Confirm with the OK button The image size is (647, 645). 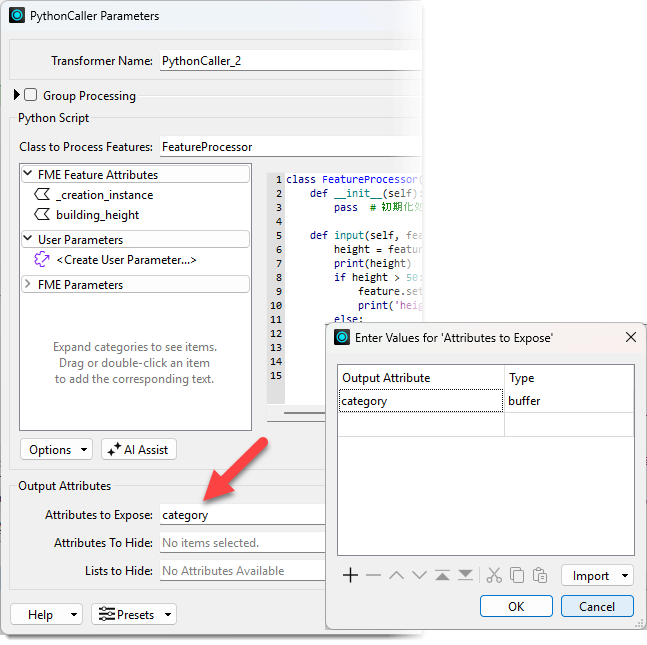point(516,606)
